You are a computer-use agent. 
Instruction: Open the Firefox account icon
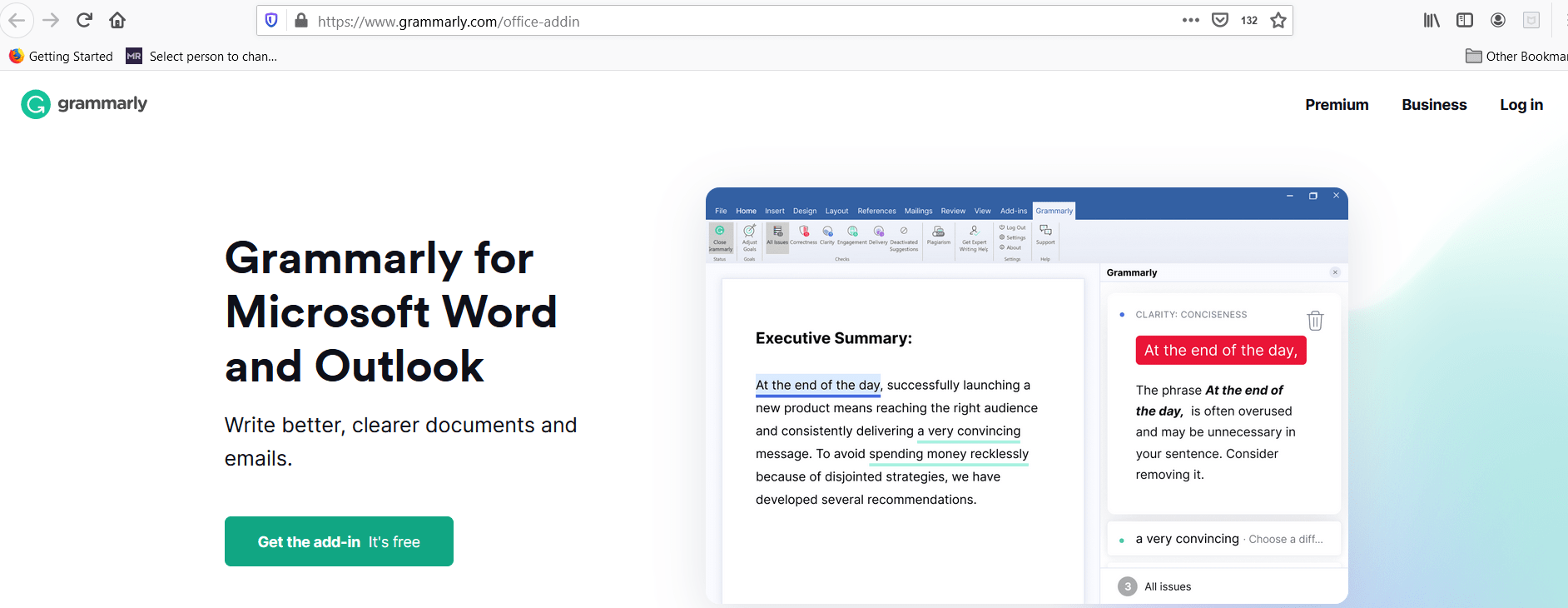(1498, 20)
